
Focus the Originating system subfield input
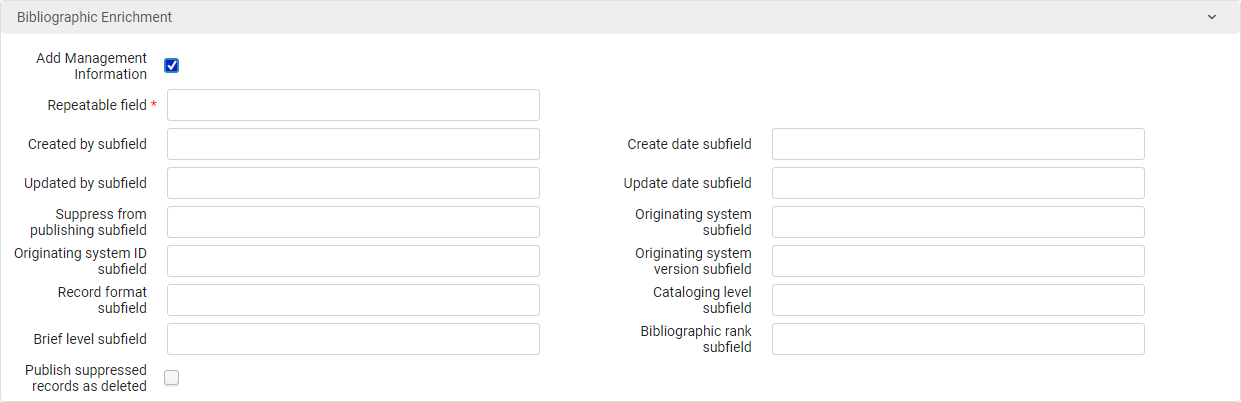pos(957,222)
